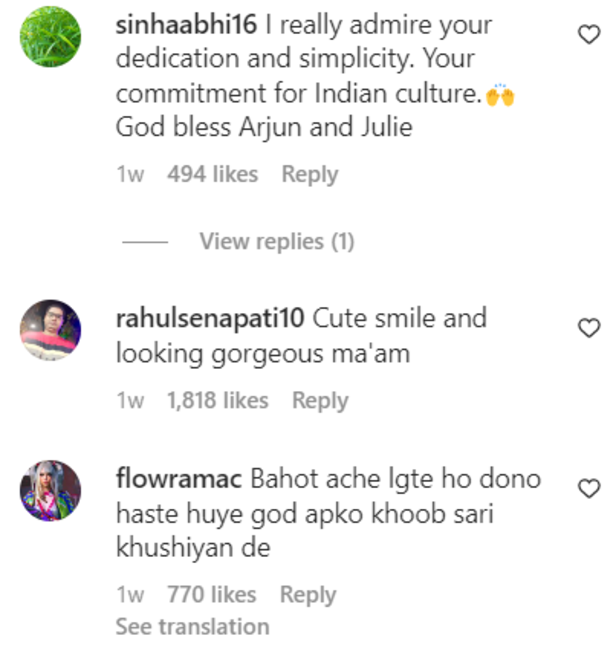The height and width of the screenshot is (659, 616).
Task: Reply to flowramac's comment
Action: pyautogui.click(x=308, y=594)
